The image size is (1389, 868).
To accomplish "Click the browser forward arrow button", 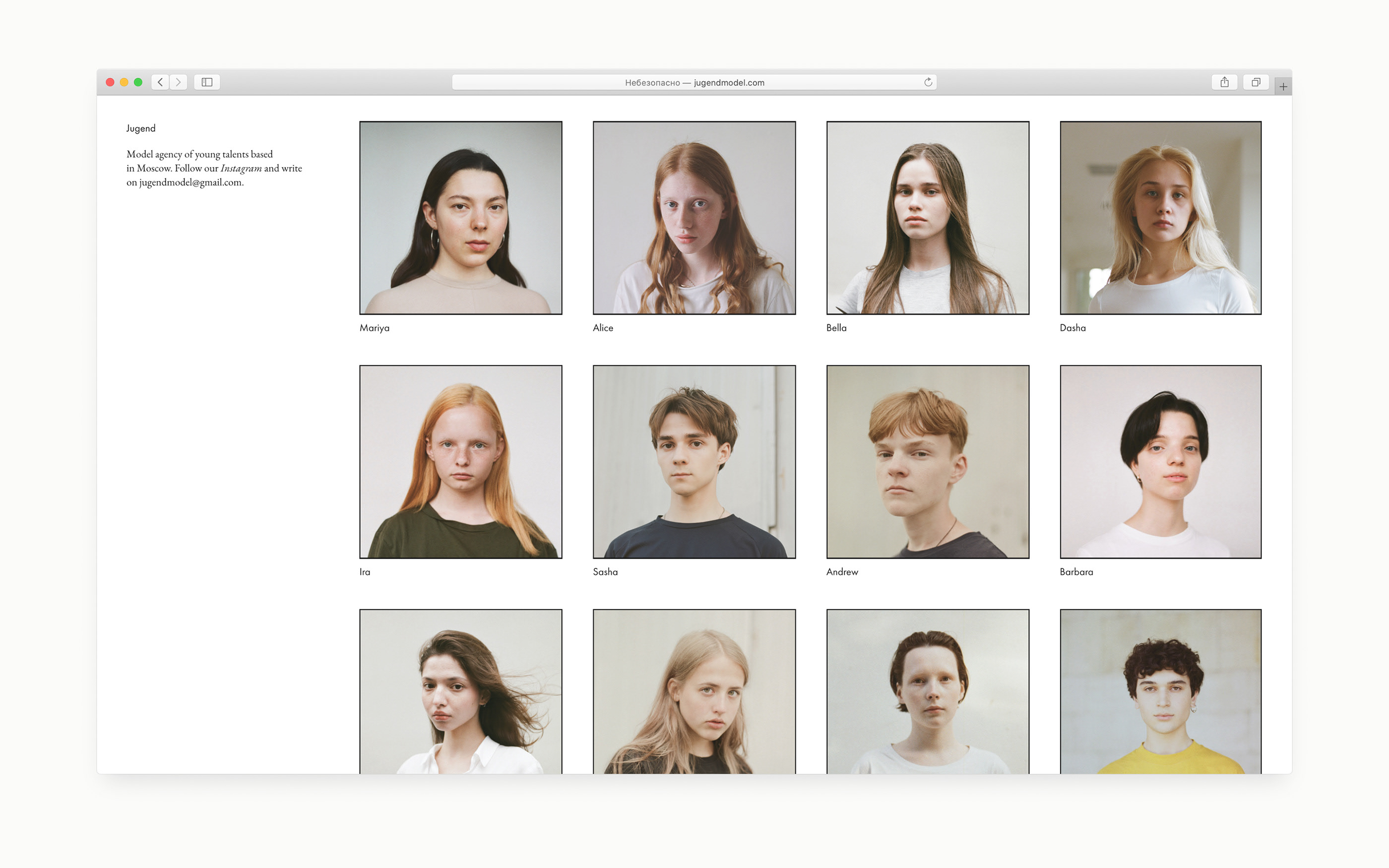I will [x=179, y=82].
